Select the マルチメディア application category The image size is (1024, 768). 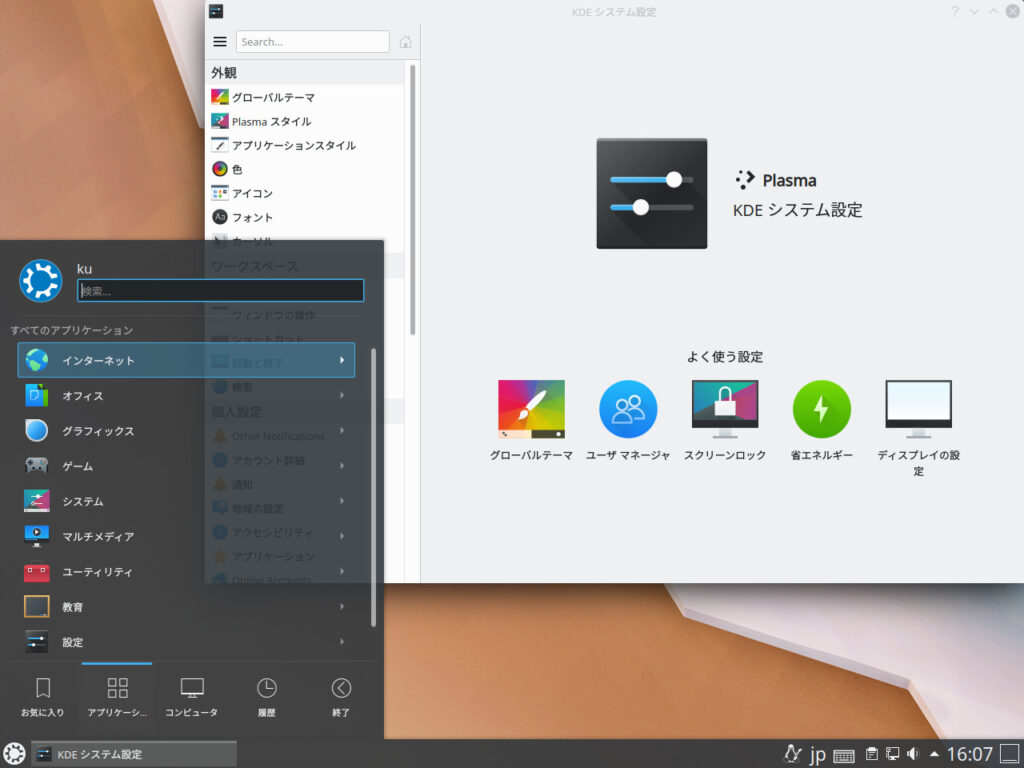pyautogui.click(x=100, y=536)
